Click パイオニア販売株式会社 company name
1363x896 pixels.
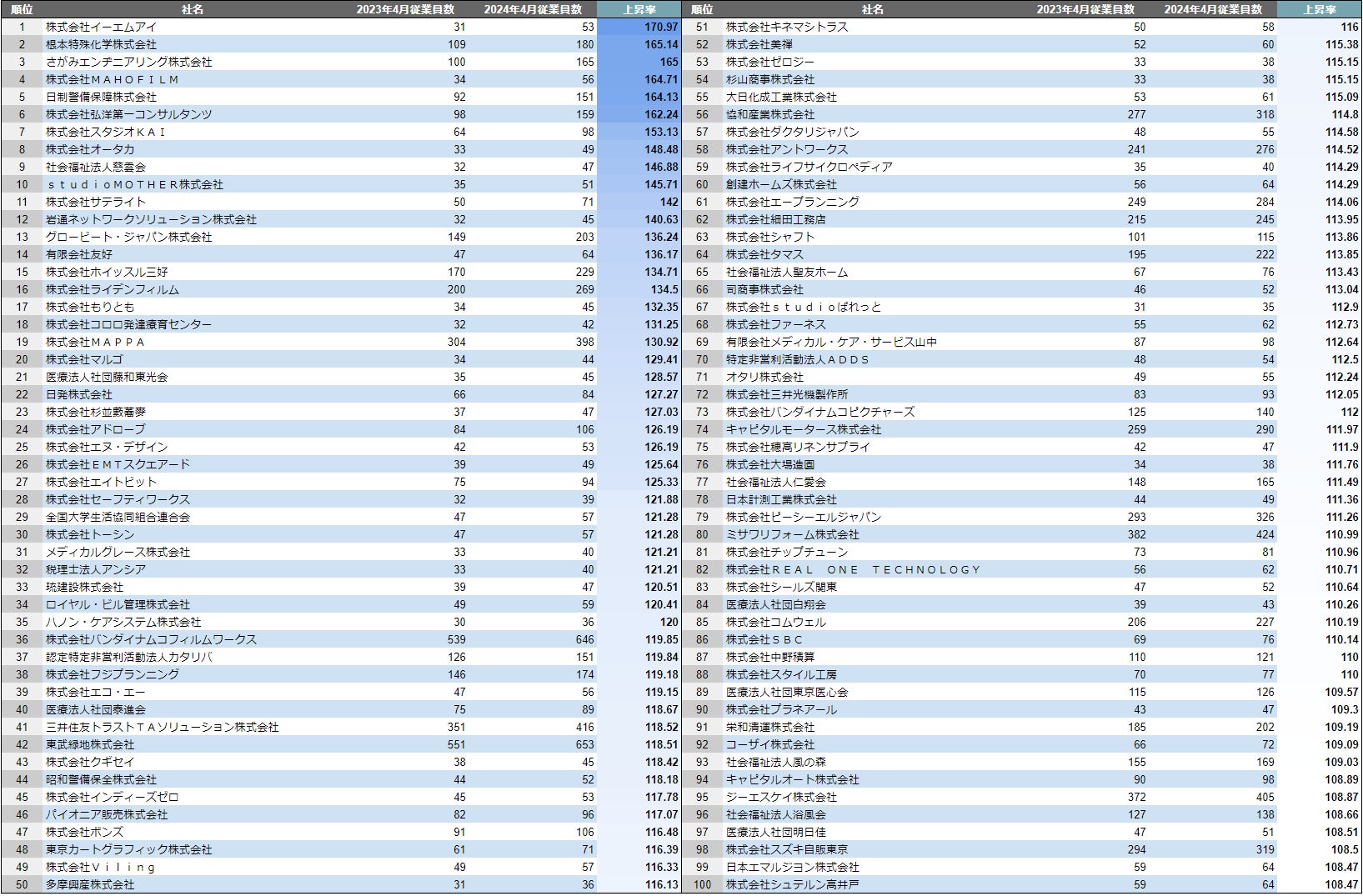point(107,814)
